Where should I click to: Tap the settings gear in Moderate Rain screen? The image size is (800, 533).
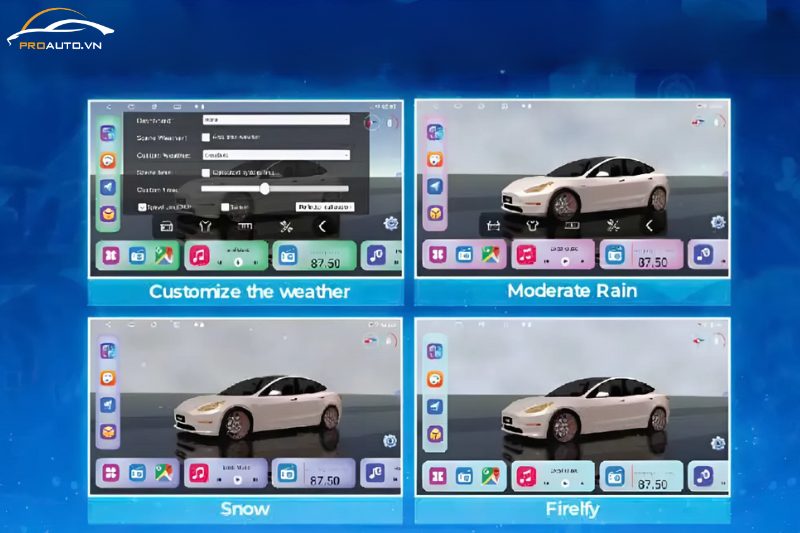(718, 222)
